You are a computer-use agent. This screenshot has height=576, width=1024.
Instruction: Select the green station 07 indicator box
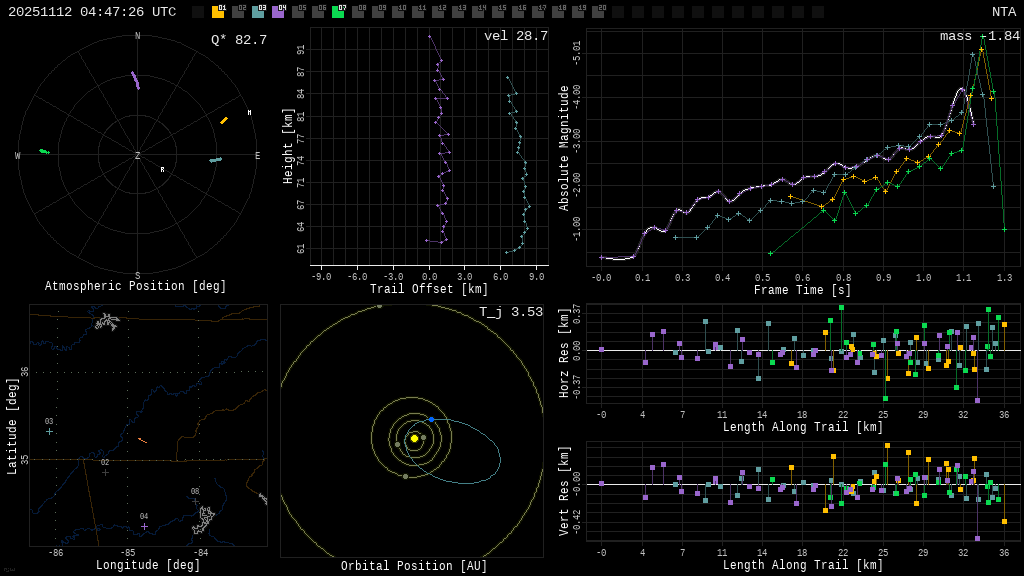point(338,12)
